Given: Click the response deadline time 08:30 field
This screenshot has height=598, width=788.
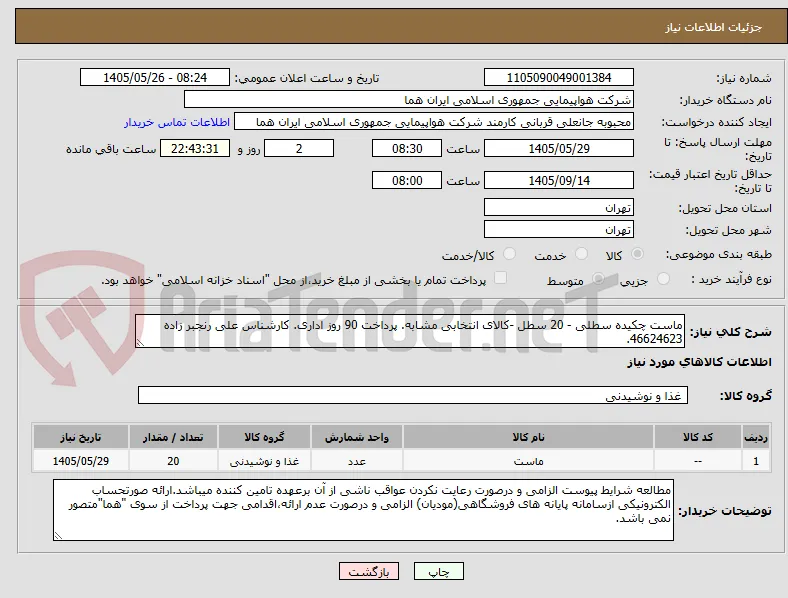Looking at the screenshot, I should (x=407, y=148).
